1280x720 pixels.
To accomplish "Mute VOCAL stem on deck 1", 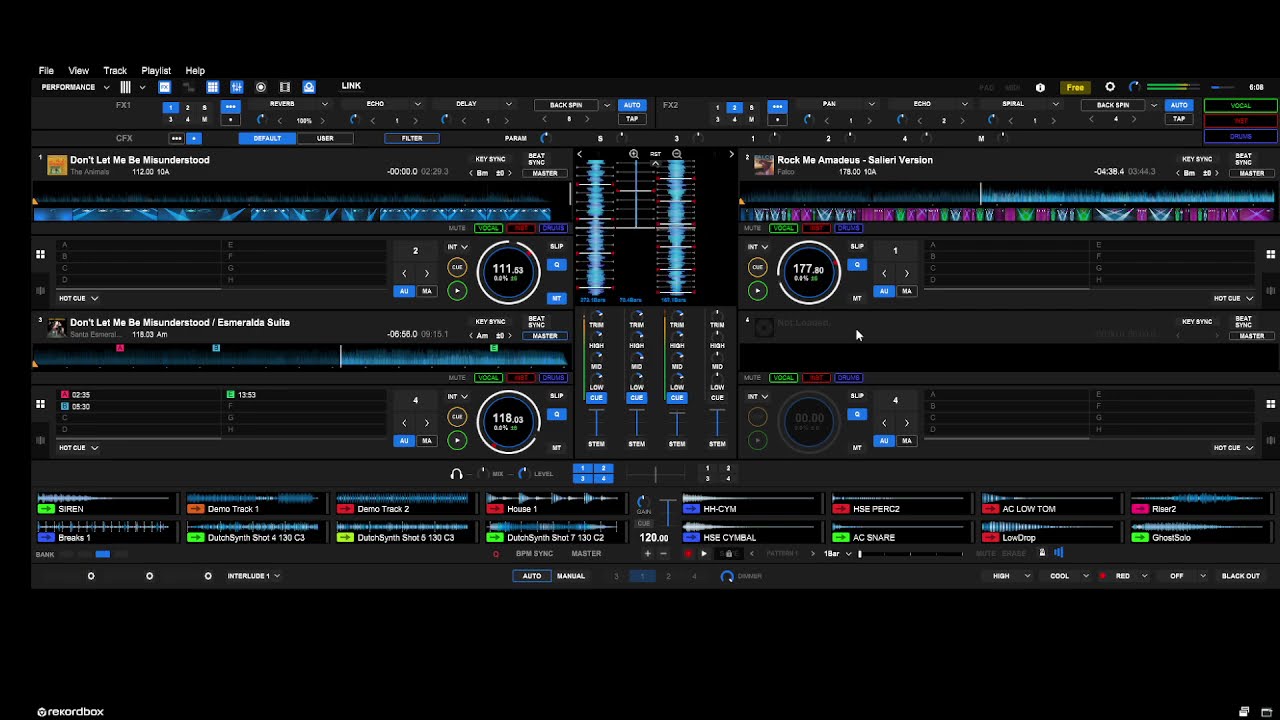I will (488, 228).
